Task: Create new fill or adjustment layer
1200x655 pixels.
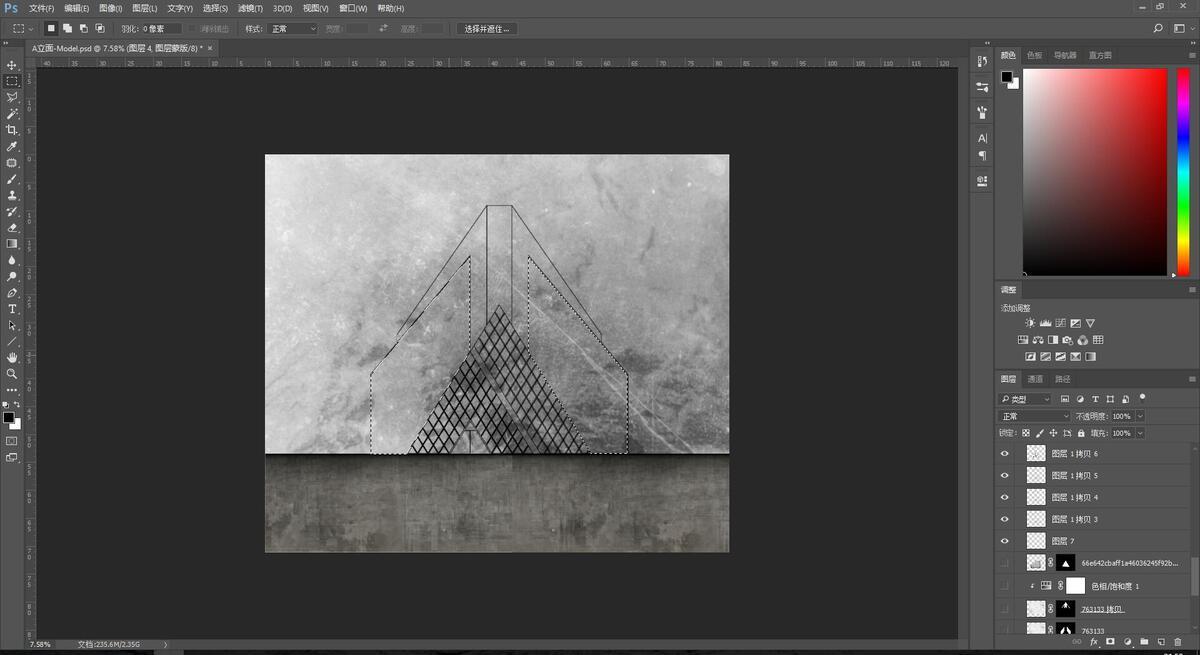Action: pos(1127,642)
